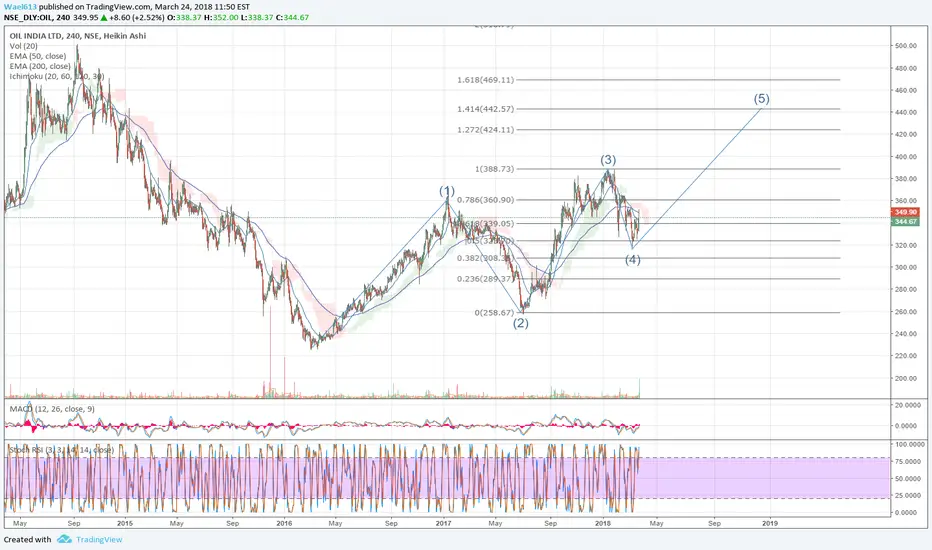Click 260.00 on the price axis
This screenshot has height=550, width=932.
click(905, 312)
